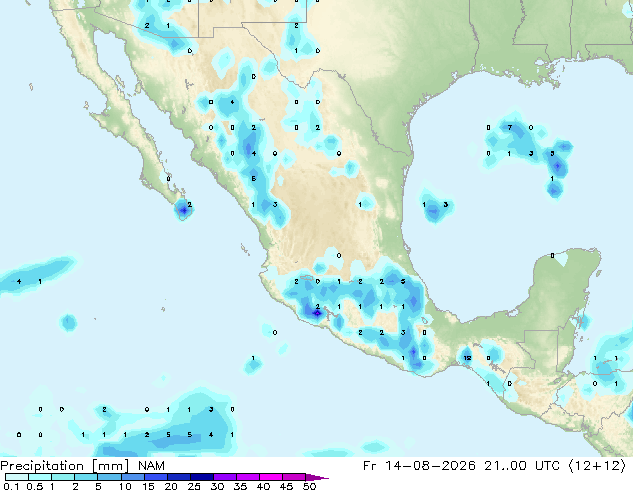Choose the 25–30 mm dark blue swatch
Image resolution: width=634 pixels, height=490 pixels.
202,477
